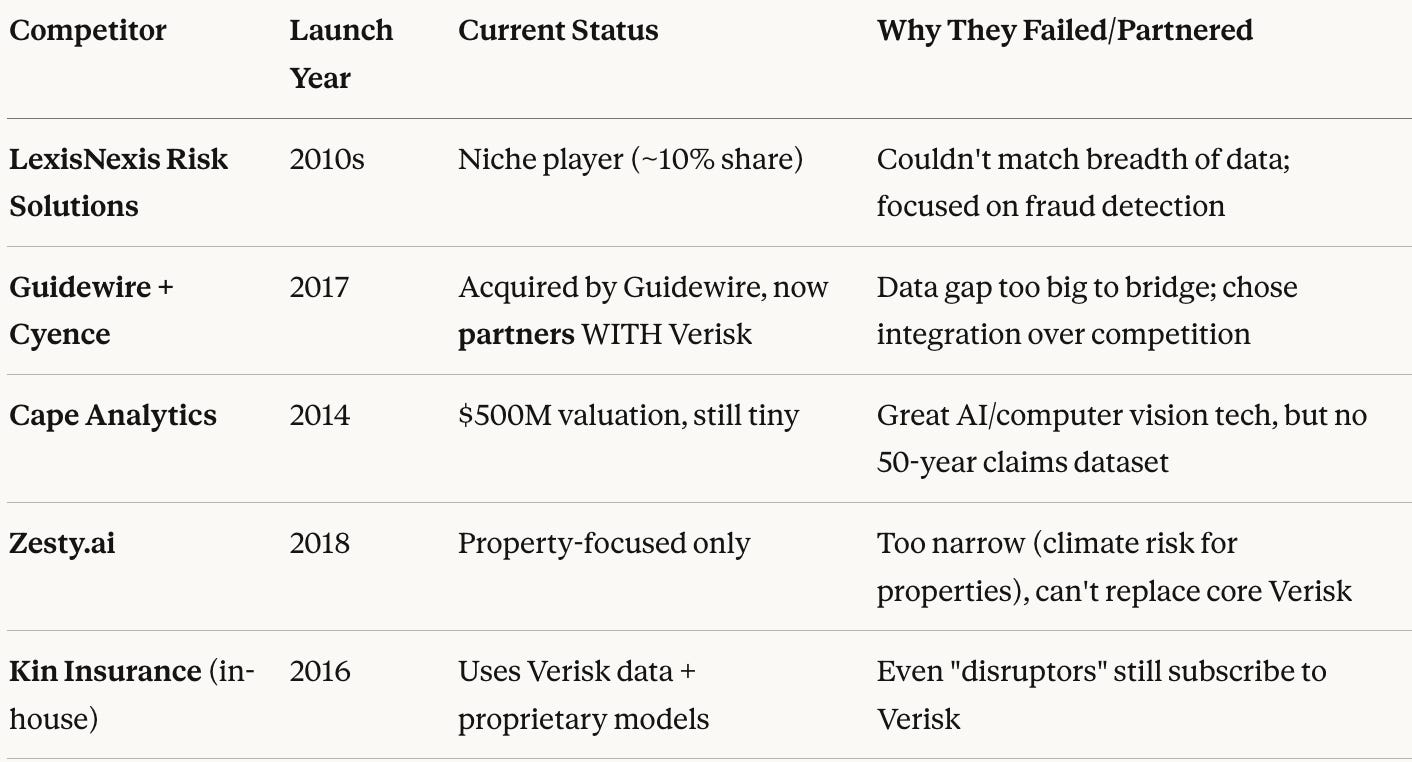Click the bold word partners
Viewport: 1412px width, 762px height.
point(516,334)
